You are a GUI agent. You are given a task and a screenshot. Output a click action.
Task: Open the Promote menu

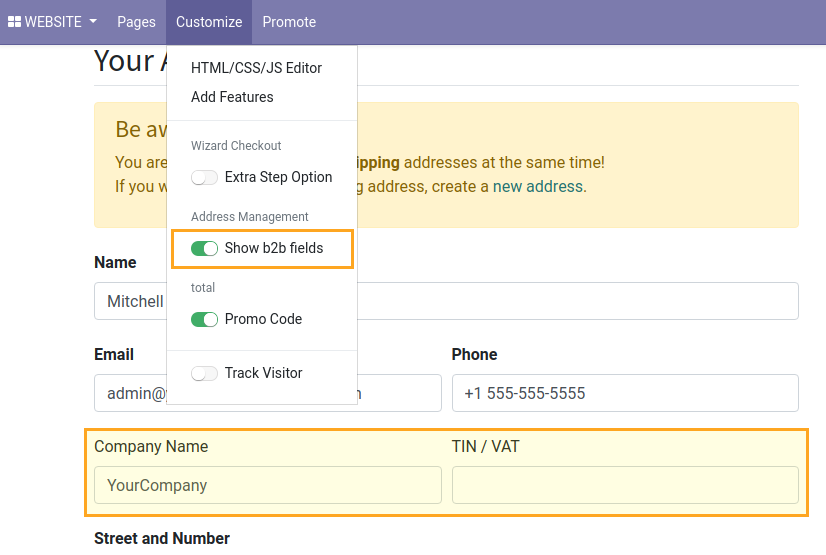[x=289, y=22]
